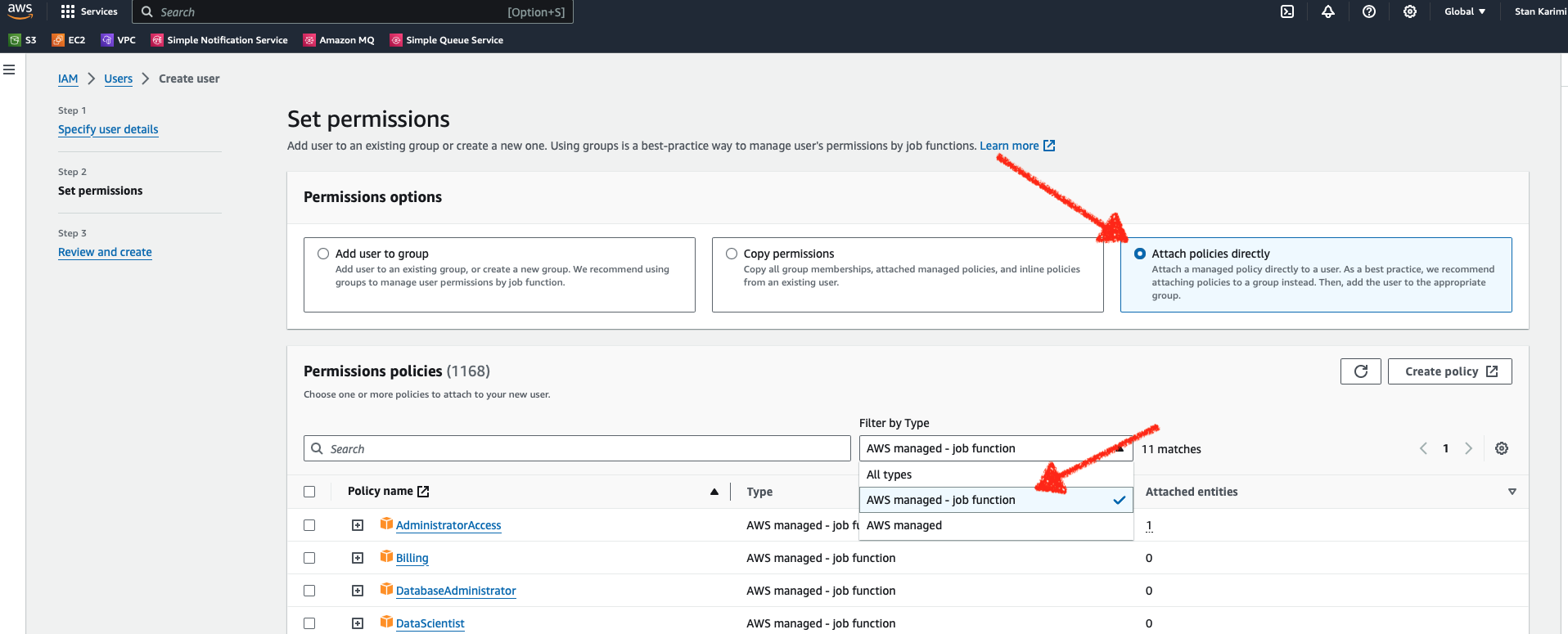Refresh the permissions policies list
This screenshot has height=634, width=1568.
pyautogui.click(x=1361, y=371)
